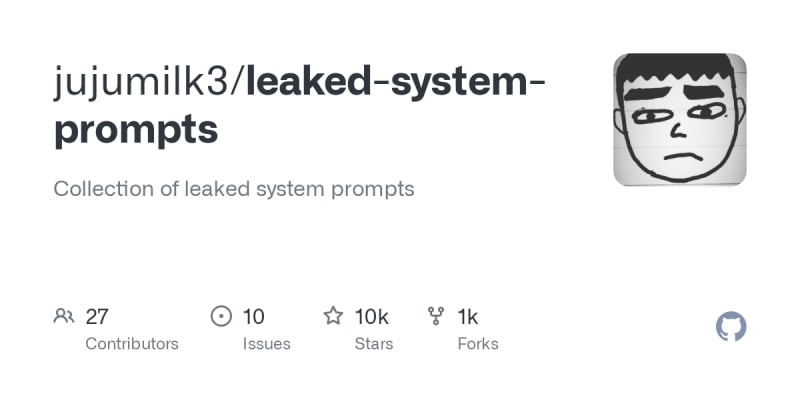Click the 1k fork count
800x400 pixels.
coord(467,317)
